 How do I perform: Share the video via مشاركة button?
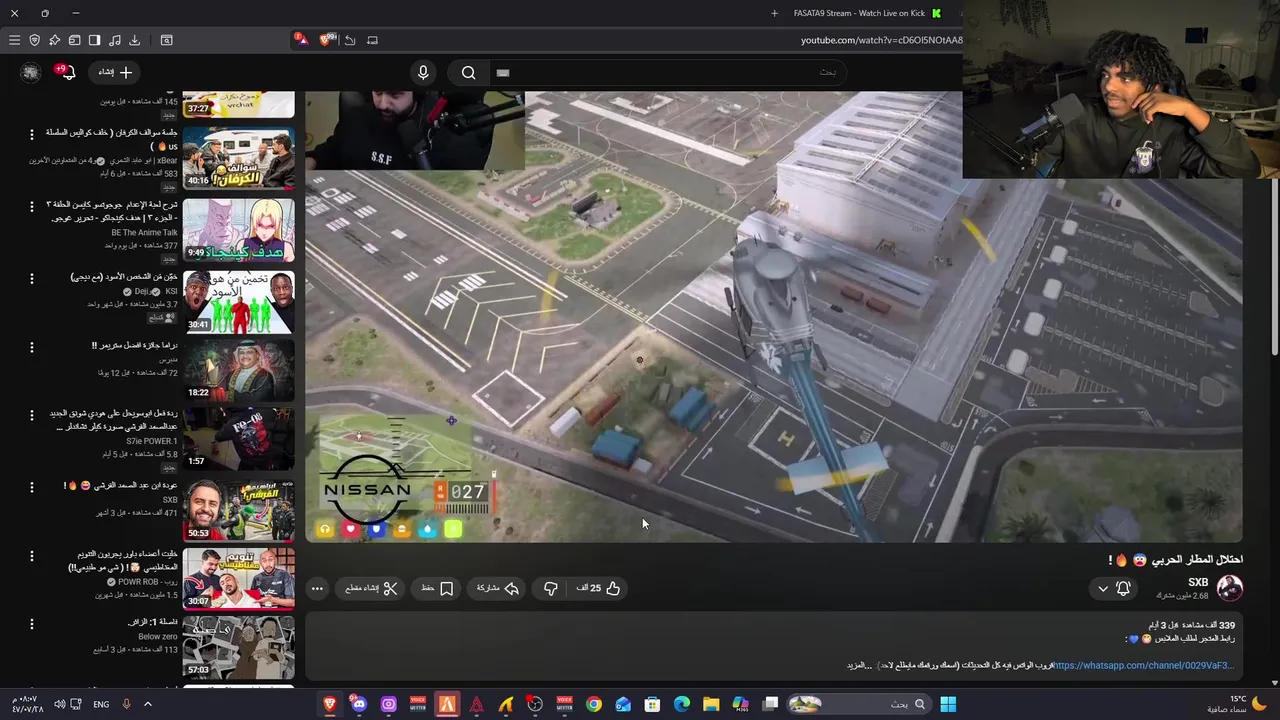point(497,589)
